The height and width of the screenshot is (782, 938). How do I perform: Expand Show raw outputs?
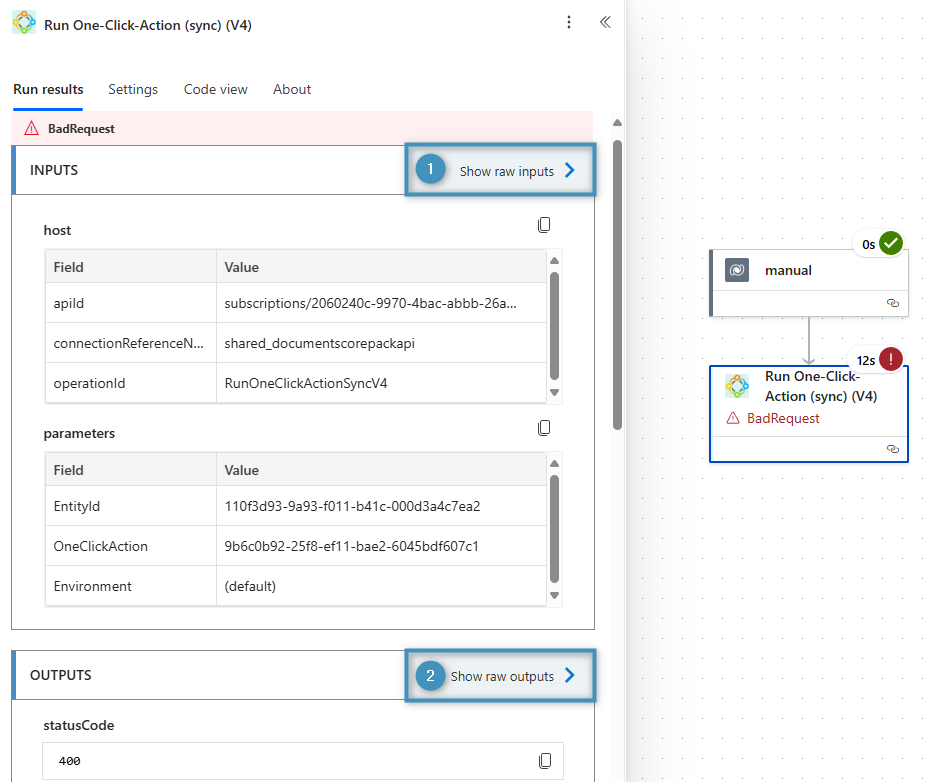(512, 676)
